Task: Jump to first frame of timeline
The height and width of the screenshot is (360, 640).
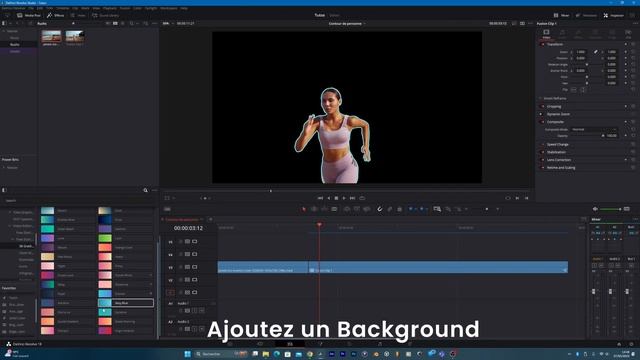Action: click(320, 198)
